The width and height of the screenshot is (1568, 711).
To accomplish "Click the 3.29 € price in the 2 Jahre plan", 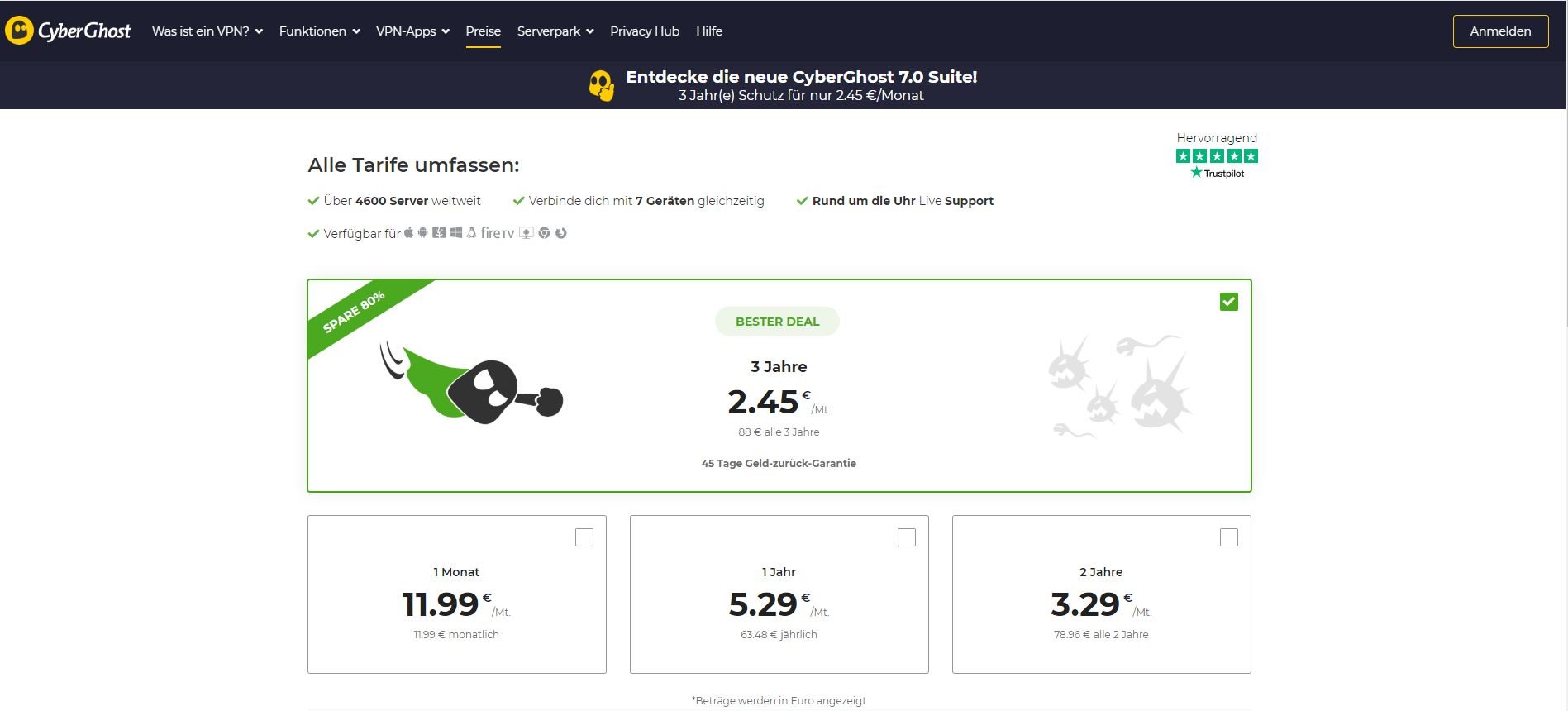I will coord(1101,604).
